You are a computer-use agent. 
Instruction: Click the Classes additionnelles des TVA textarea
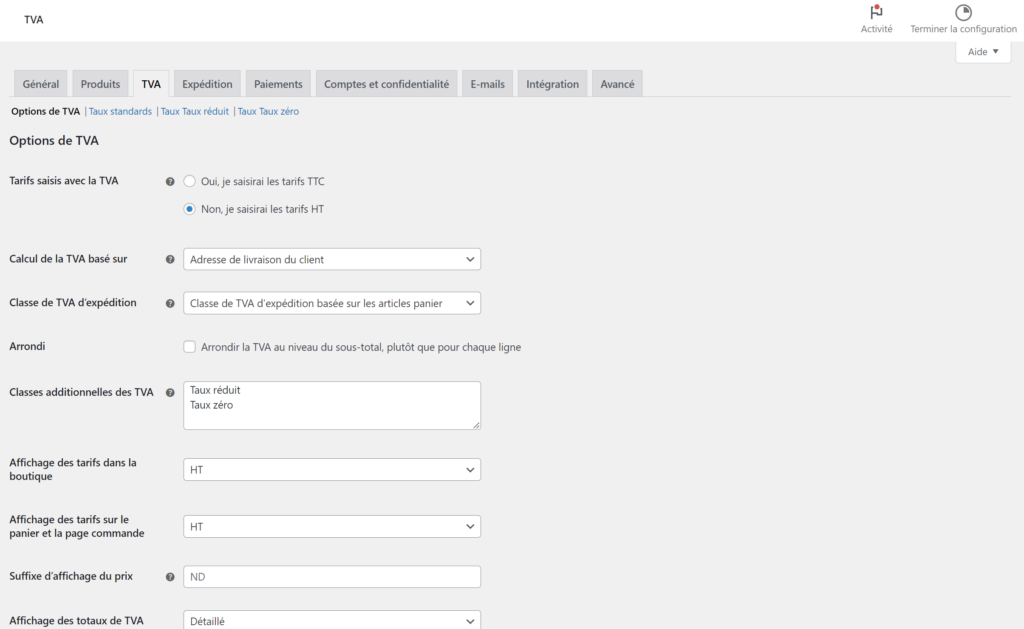[x=332, y=406]
